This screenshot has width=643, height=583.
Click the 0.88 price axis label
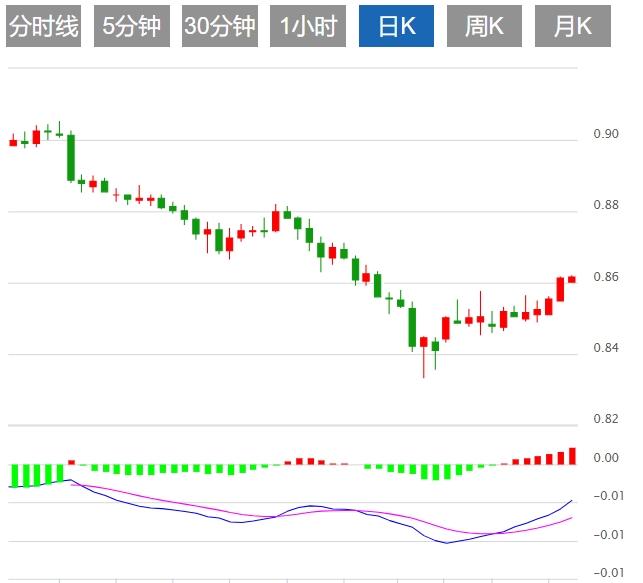(x=606, y=205)
